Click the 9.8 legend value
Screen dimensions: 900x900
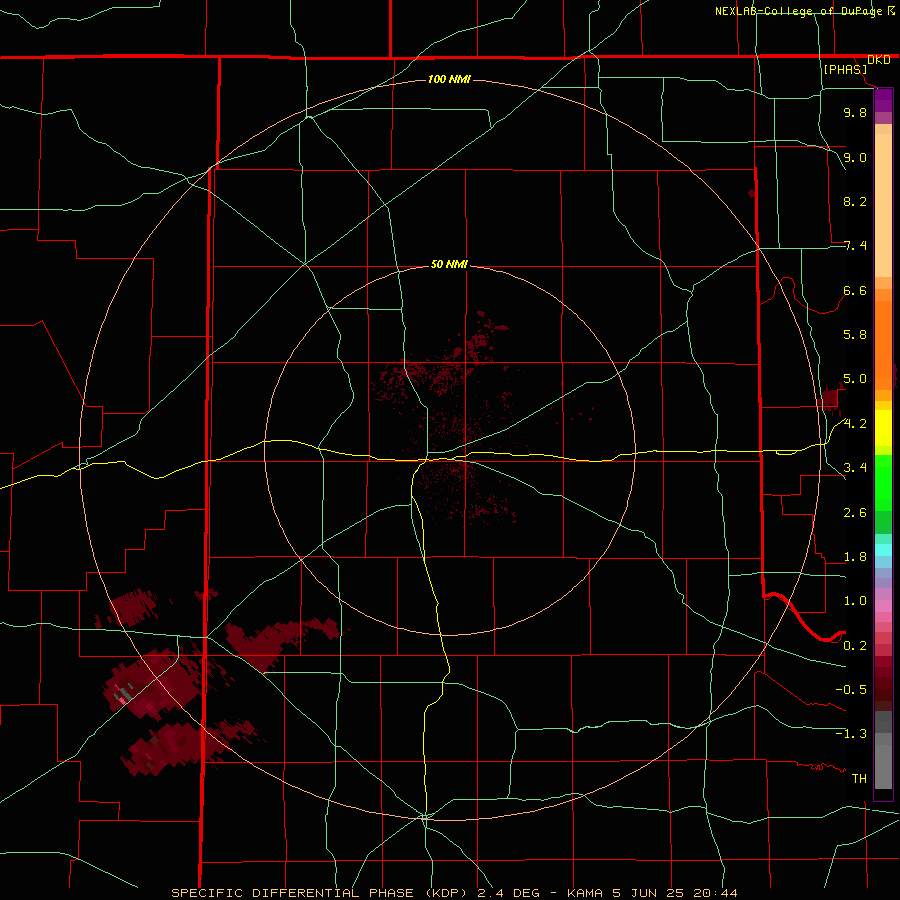pyautogui.click(x=855, y=112)
